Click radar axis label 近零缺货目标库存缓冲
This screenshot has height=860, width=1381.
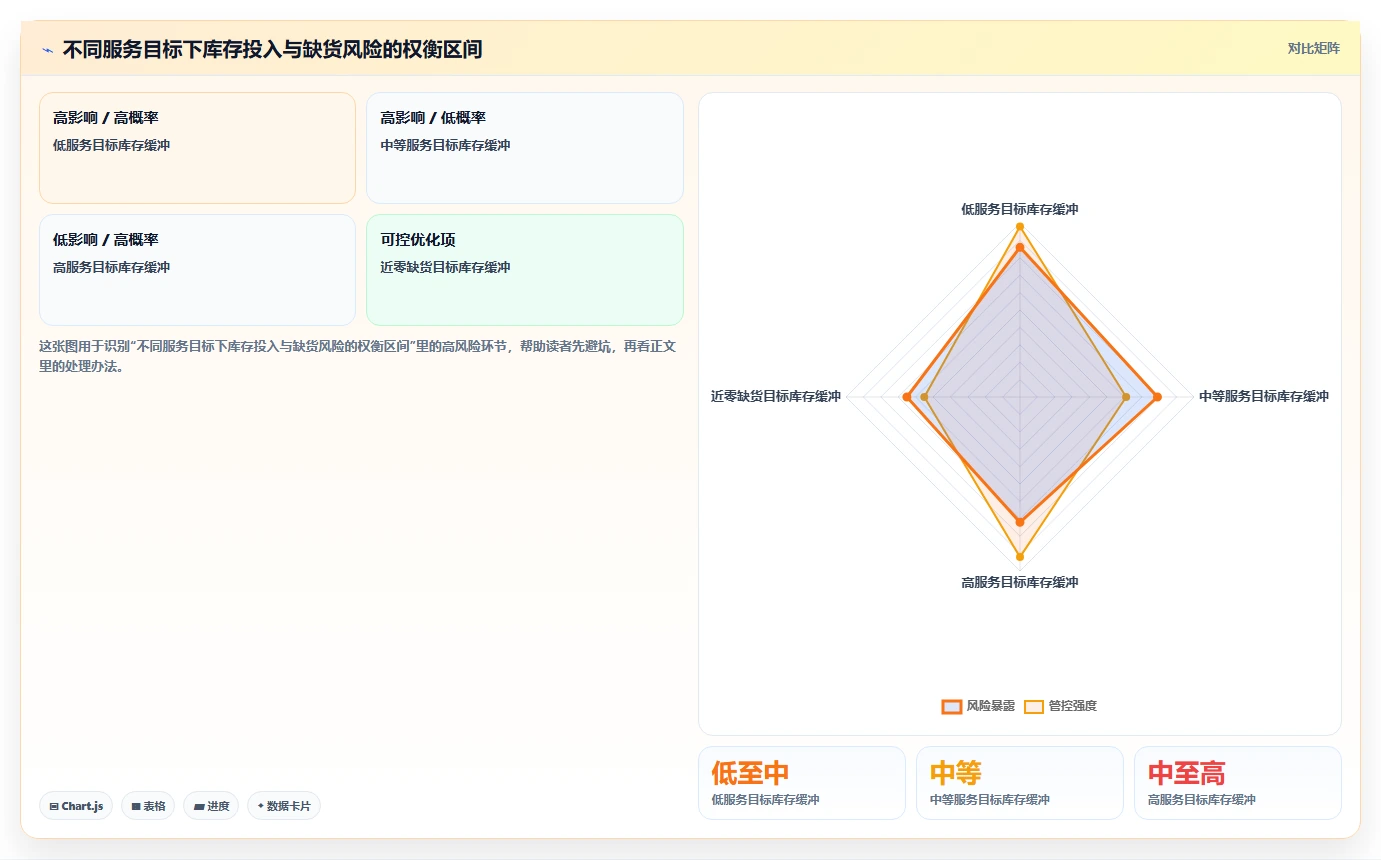pyautogui.click(x=776, y=396)
